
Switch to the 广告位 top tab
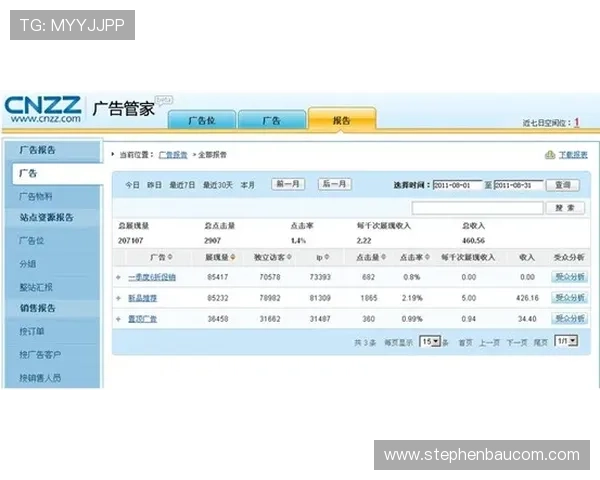(202, 120)
